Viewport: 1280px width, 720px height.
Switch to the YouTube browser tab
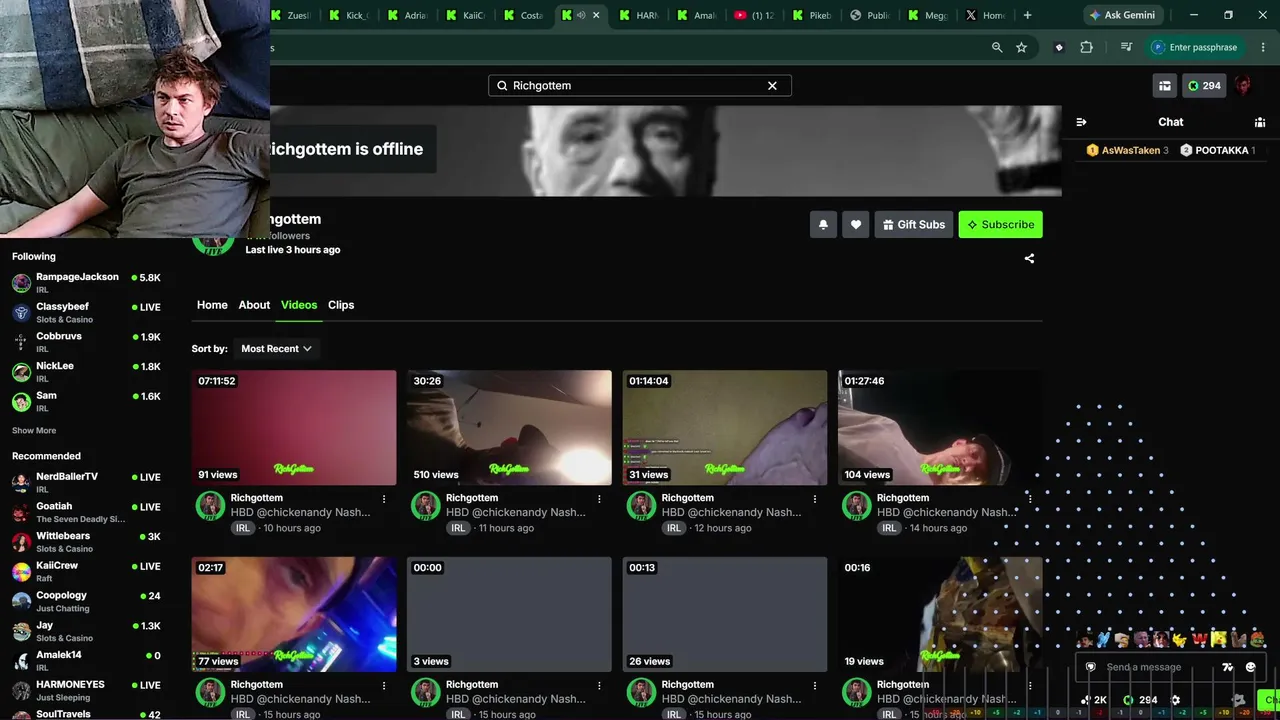[754, 15]
